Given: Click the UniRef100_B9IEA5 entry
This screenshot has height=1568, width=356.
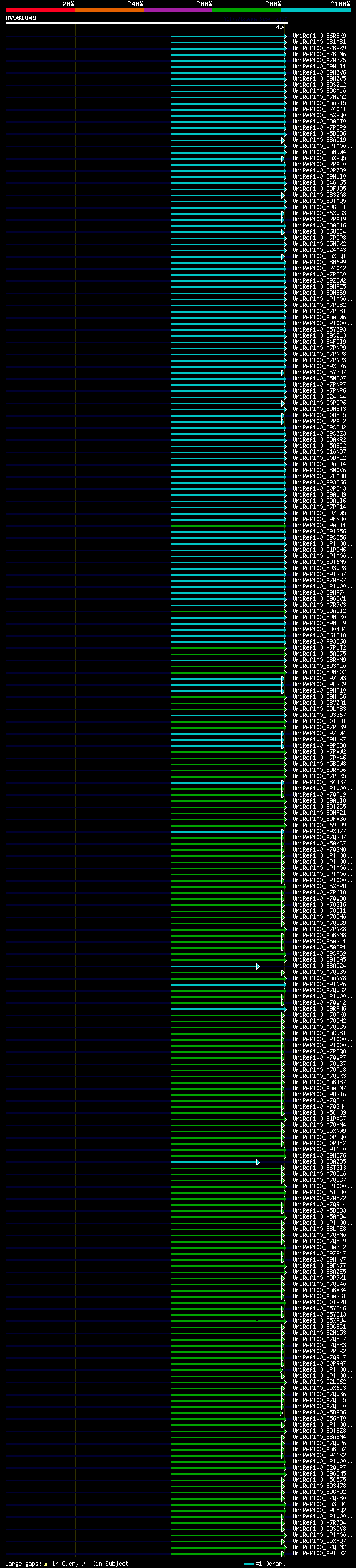Looking at the screenshot, I should point(319,960).
